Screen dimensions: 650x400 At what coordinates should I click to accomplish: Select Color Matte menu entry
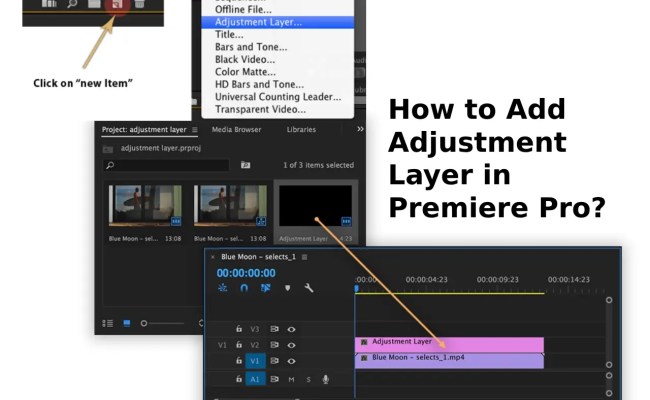tap(245, 72)
